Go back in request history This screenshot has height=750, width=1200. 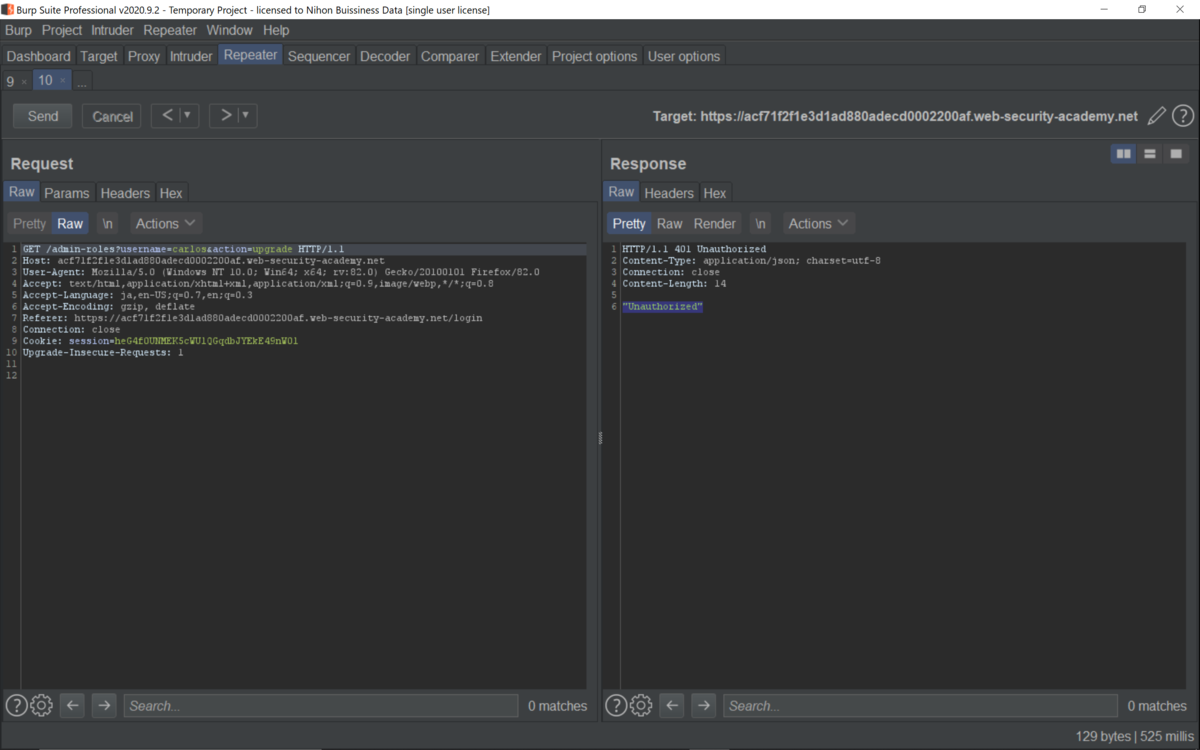(x=167, y=116)
